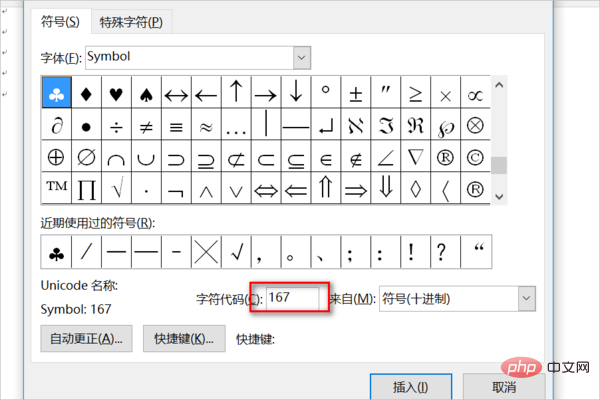Click the symbol grid vertical scrollbar
The width and height of the screenshot is (600, 400).
click(x=500, y=140)
